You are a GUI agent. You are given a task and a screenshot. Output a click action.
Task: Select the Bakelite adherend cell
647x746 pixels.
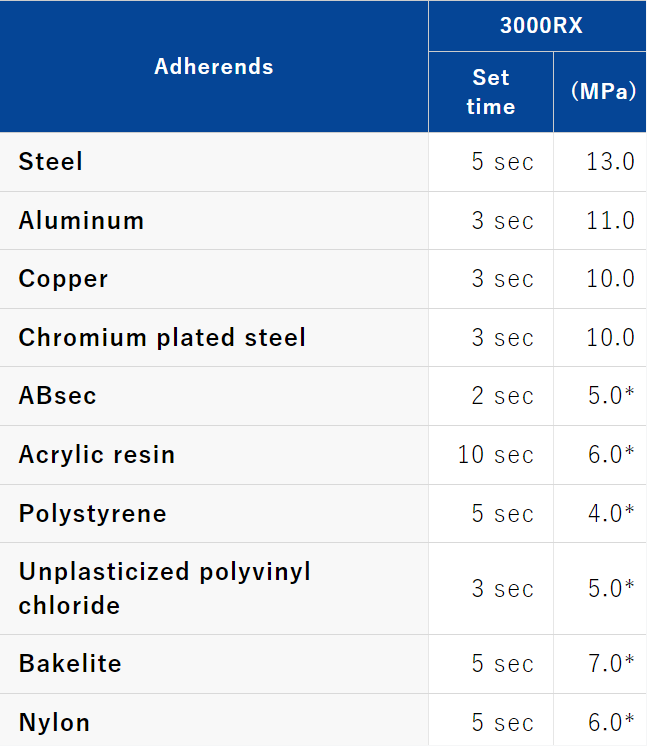pos(214,664)
